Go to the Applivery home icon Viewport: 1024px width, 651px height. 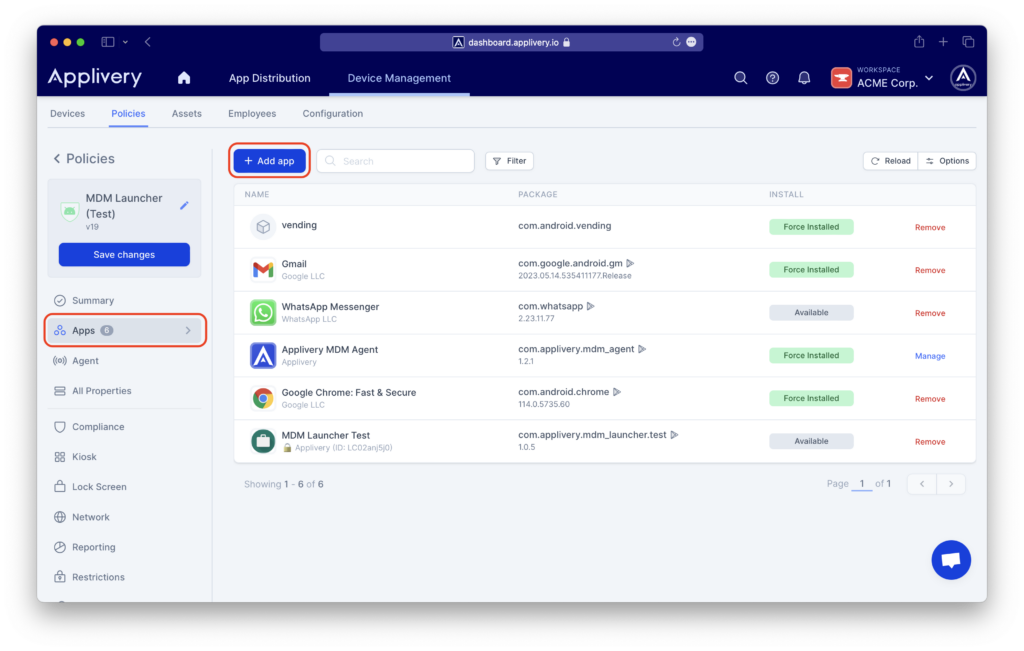point(184,78)
